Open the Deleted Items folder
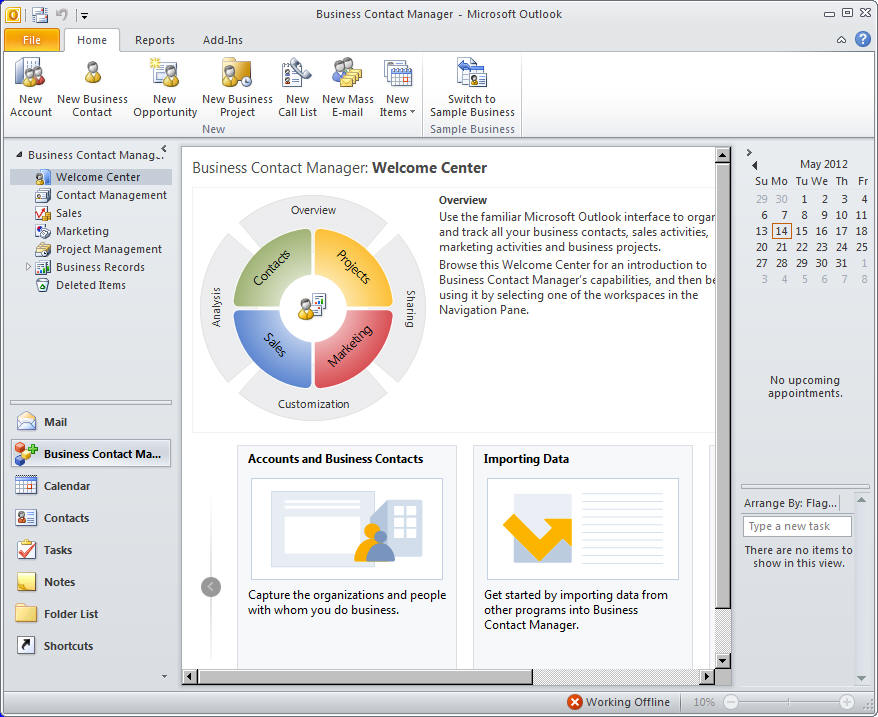 point(81,285)
